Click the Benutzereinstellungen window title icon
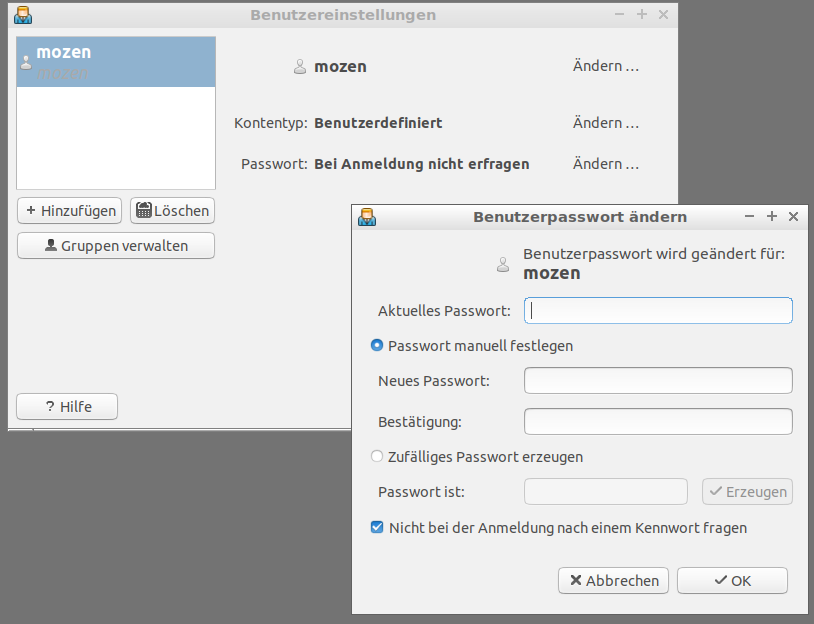The image size is (814, 624). point(23,15)
